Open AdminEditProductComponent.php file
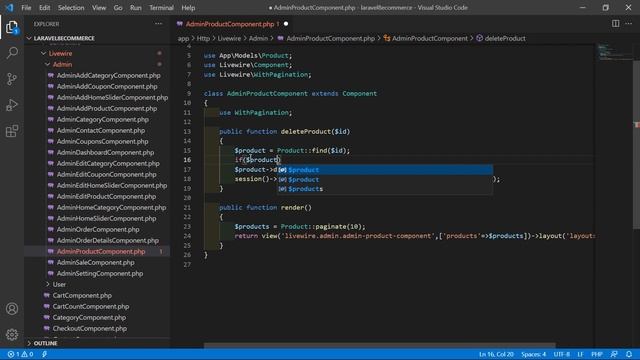640x360 pixels. tap(106, 196)
